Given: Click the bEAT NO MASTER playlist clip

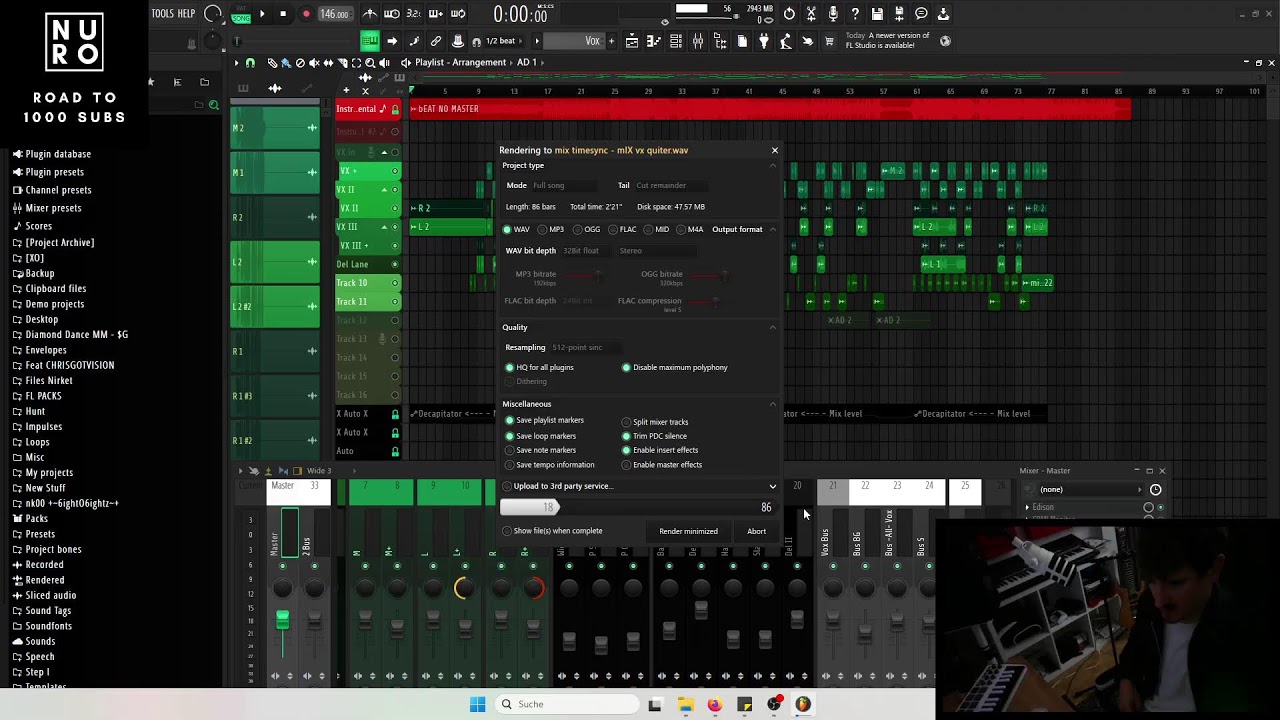Looking at the screenshot, I should [770, 109].
